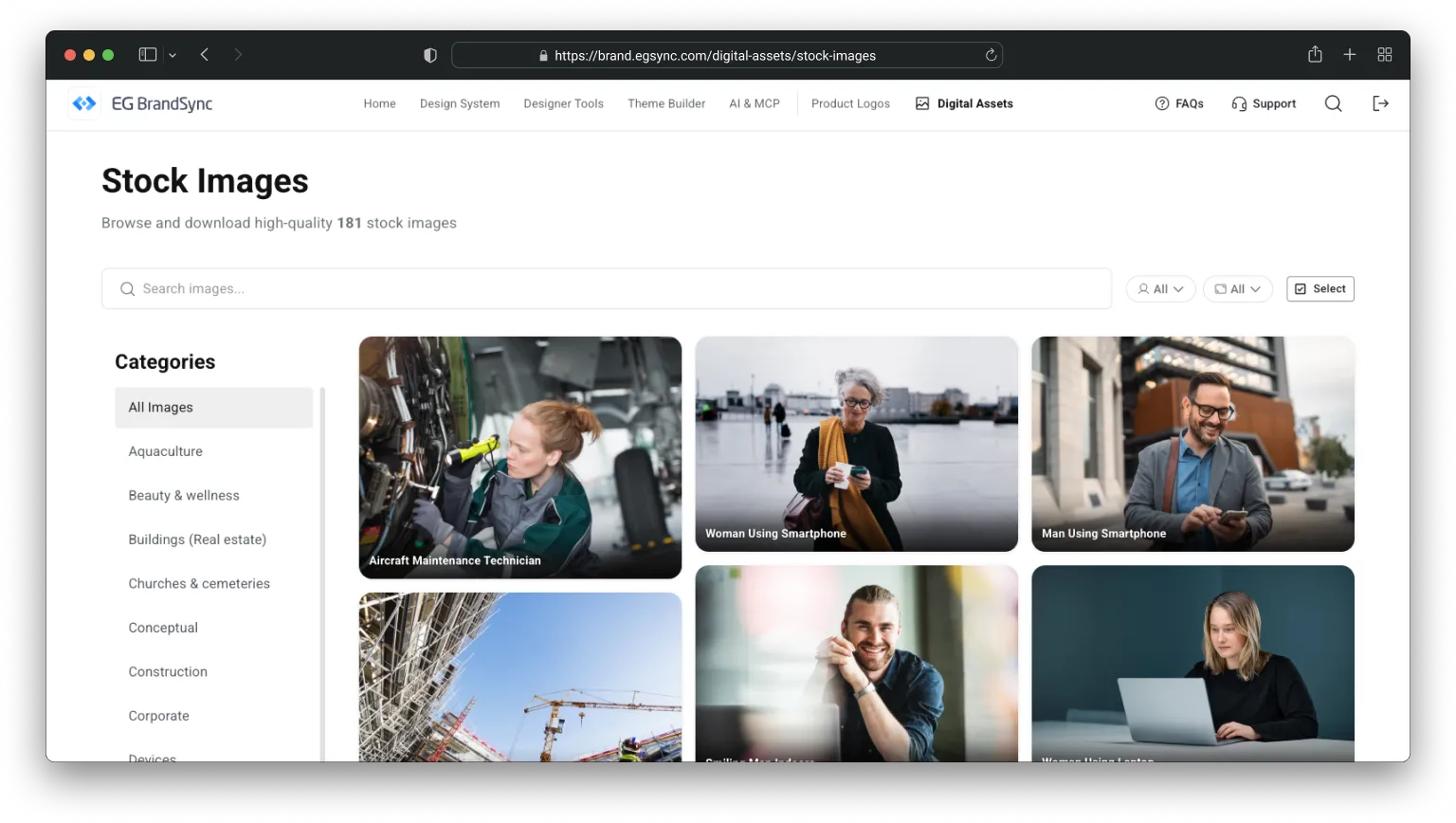Select the All Images category

point(214,407)
